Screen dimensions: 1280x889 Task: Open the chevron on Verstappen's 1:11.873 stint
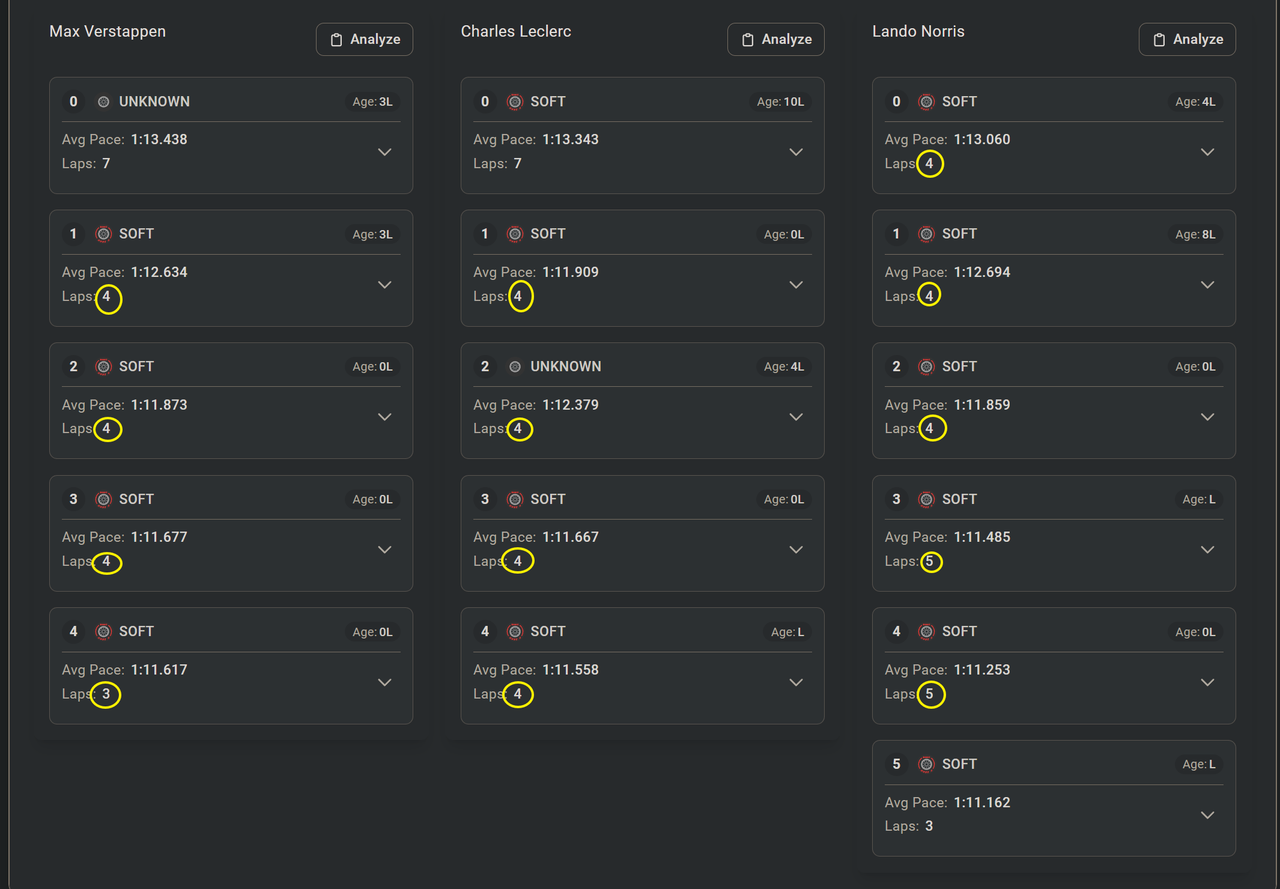pyautogui.click(x=385, y=417)
